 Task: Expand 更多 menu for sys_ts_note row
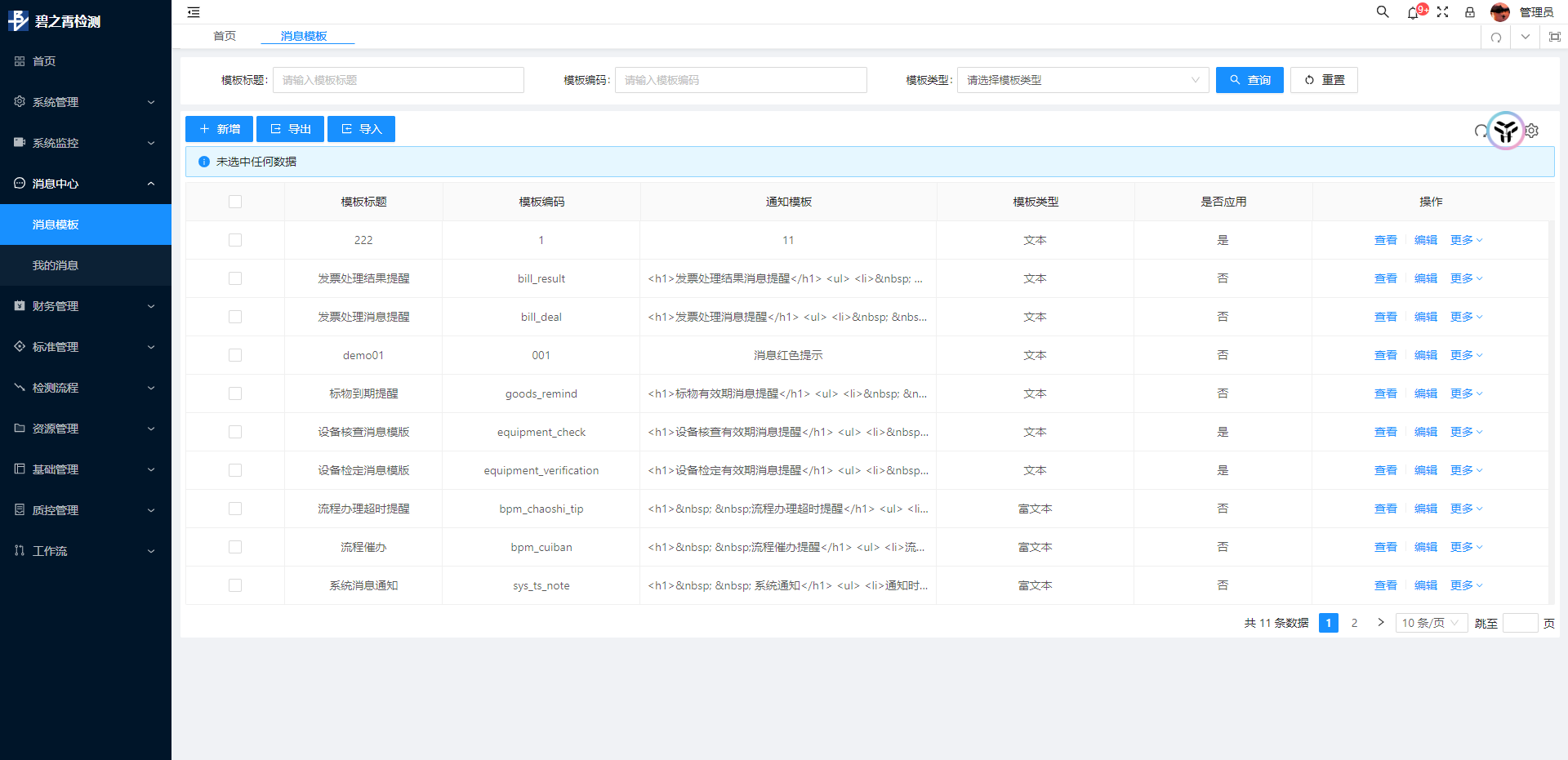pyautogui.click(x=1467, y=585)
